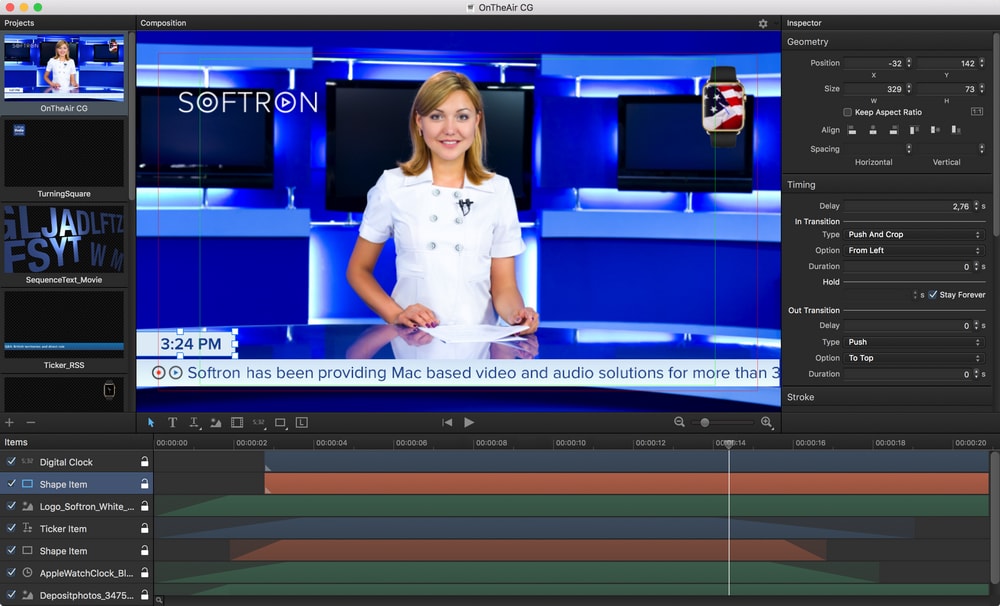Select the Ticker Item row

click(x=77, y=528)
